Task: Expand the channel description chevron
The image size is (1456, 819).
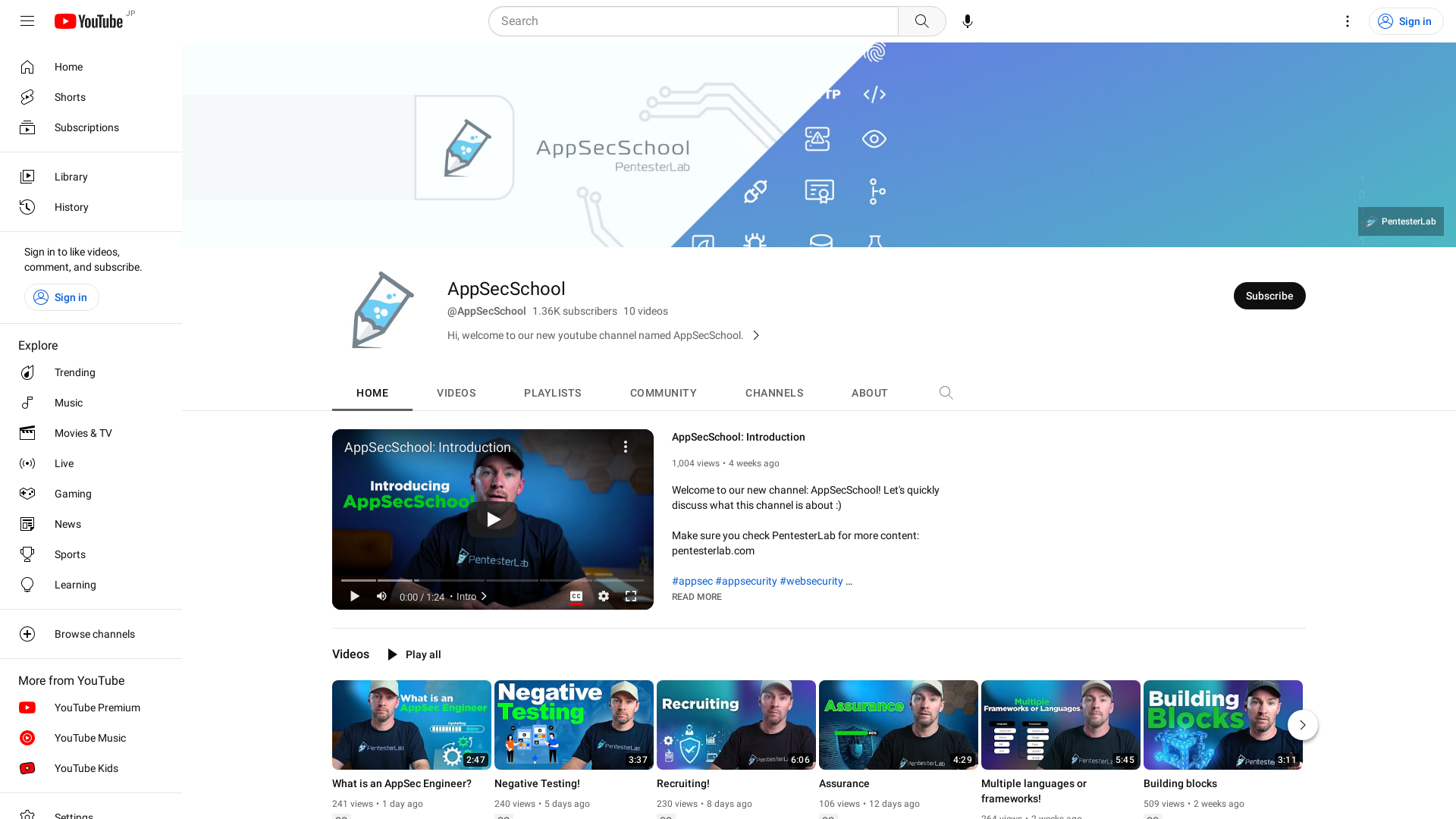Action: click(756, 335)
